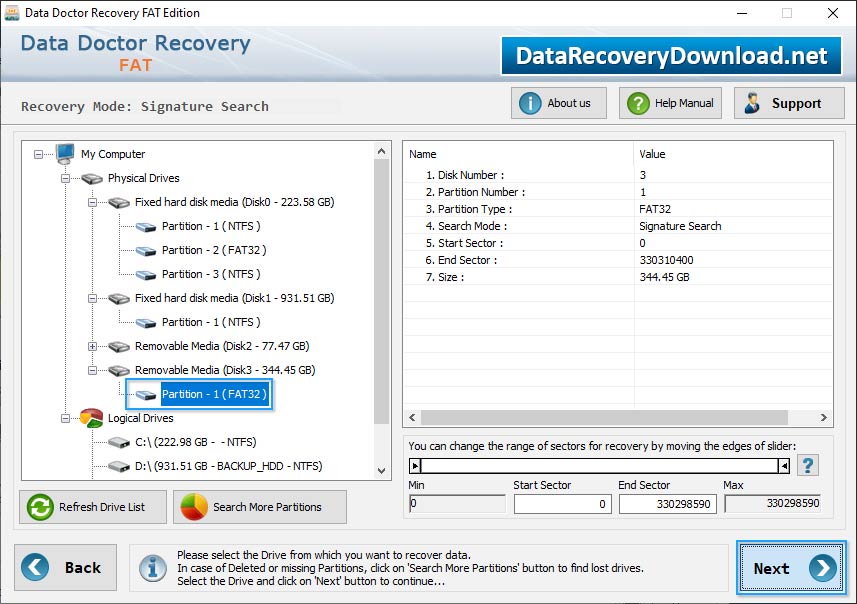This screenshot has width=857, height=604.
Task: Click the 'Signature Search' value cell
Action: coord(680,226)
